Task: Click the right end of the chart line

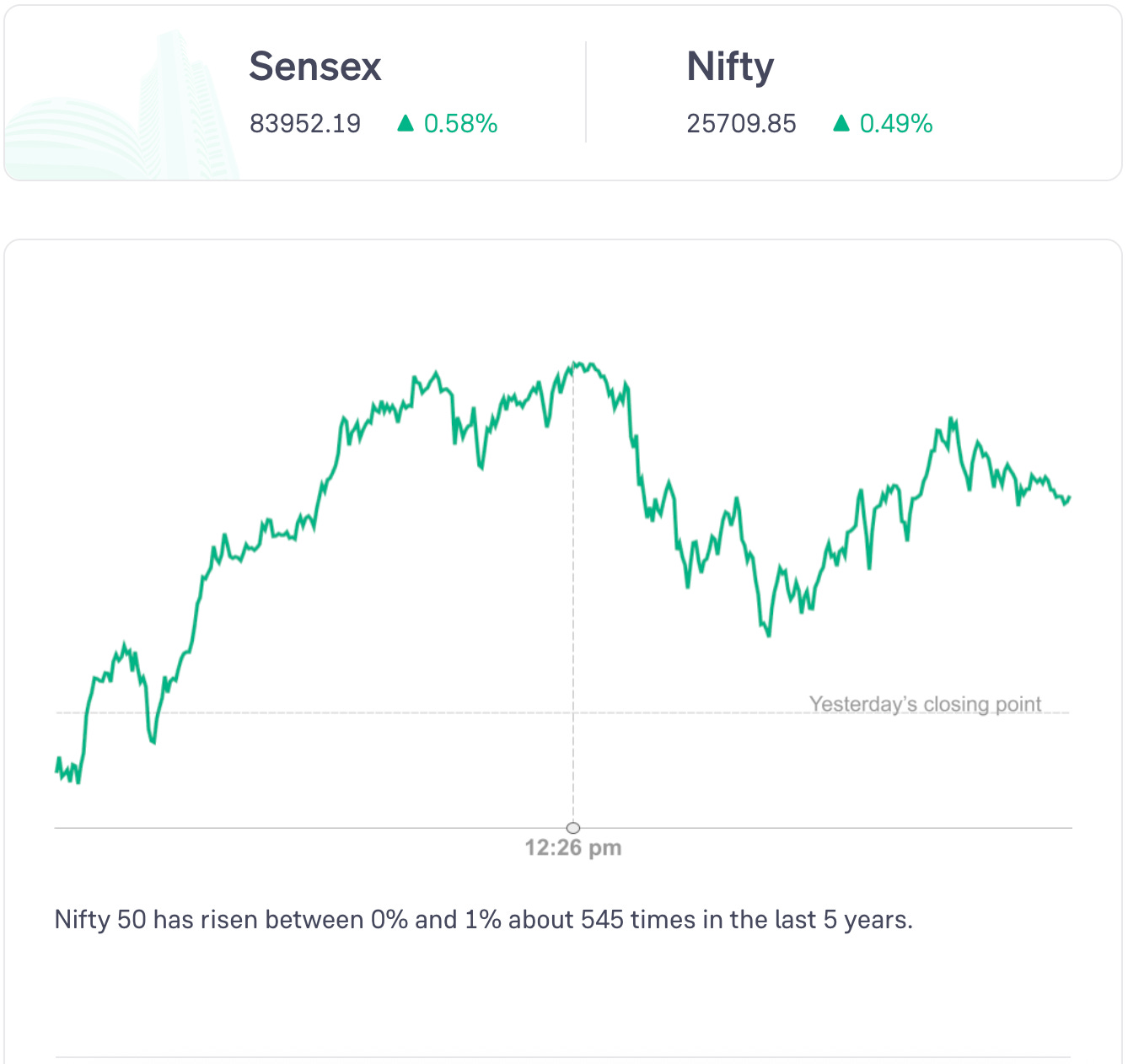Action: (x=1069, y=497)
